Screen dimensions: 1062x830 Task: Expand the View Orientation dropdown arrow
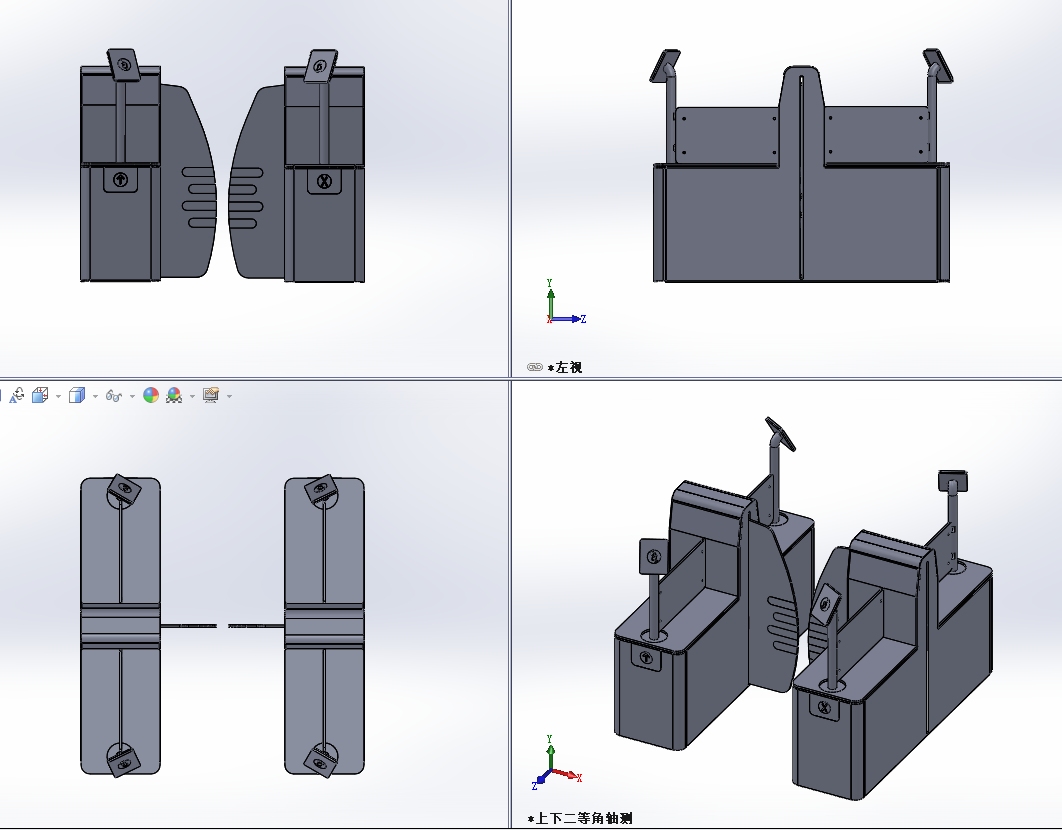coord(58,396)
